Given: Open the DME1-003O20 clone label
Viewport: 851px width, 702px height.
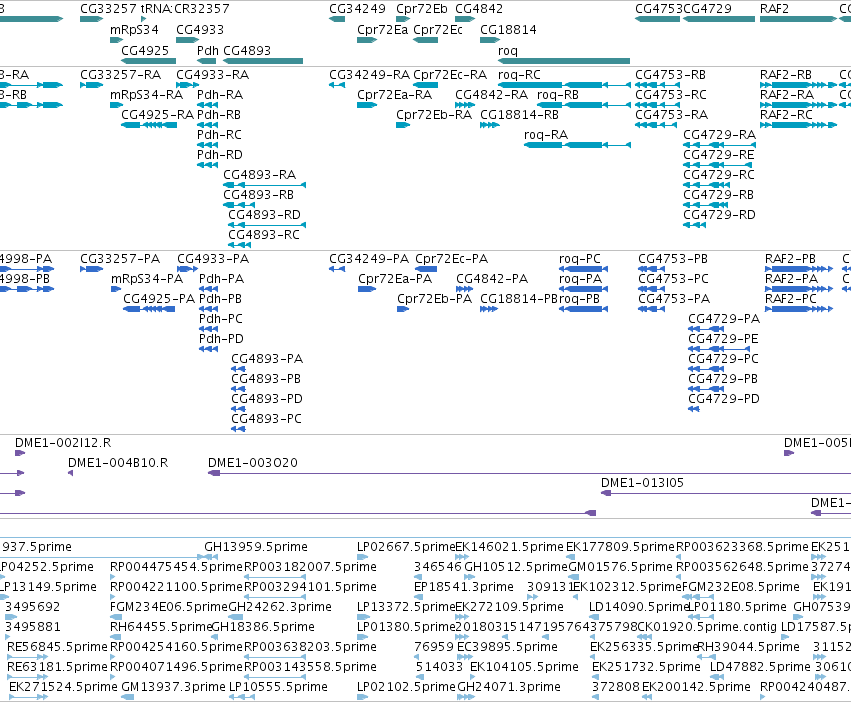Looking at the screenshot, I should [x=253, y=463].
